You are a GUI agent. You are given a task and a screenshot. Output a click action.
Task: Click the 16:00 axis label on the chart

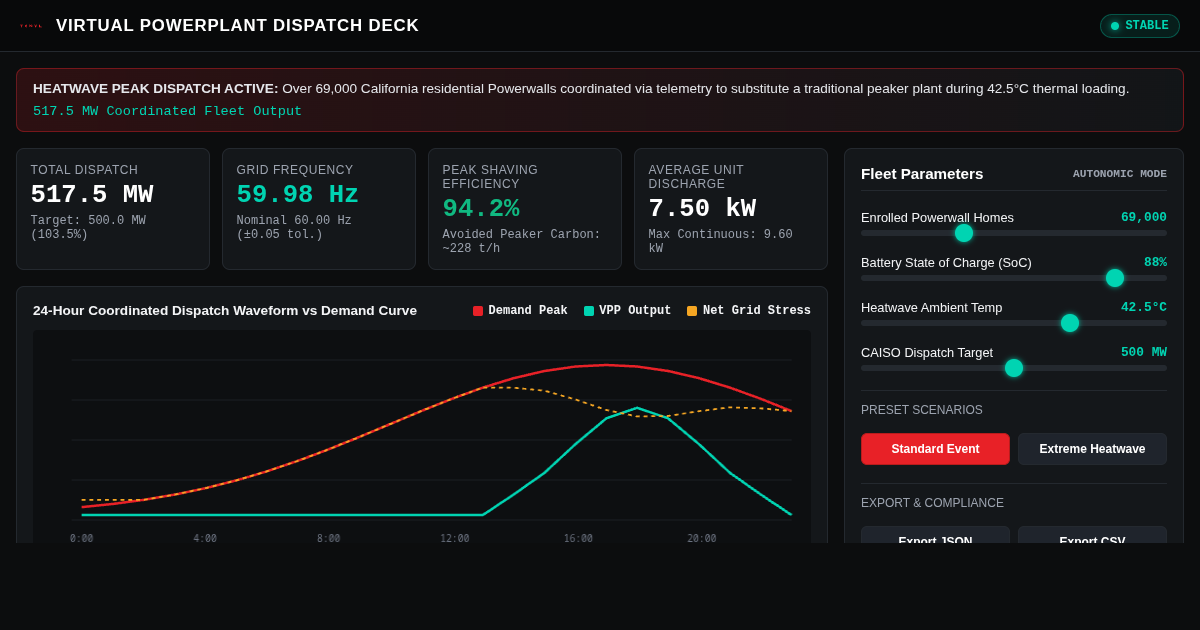(x=578, y=538)
